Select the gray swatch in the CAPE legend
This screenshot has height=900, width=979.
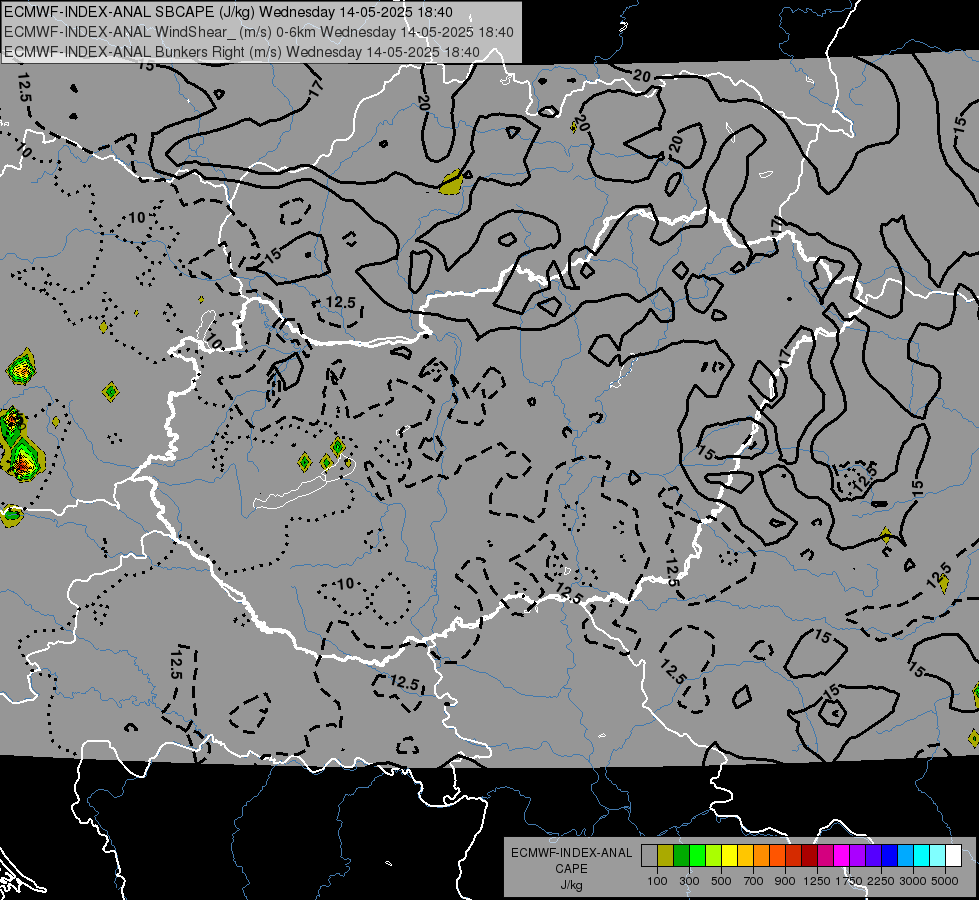(649, 855)
